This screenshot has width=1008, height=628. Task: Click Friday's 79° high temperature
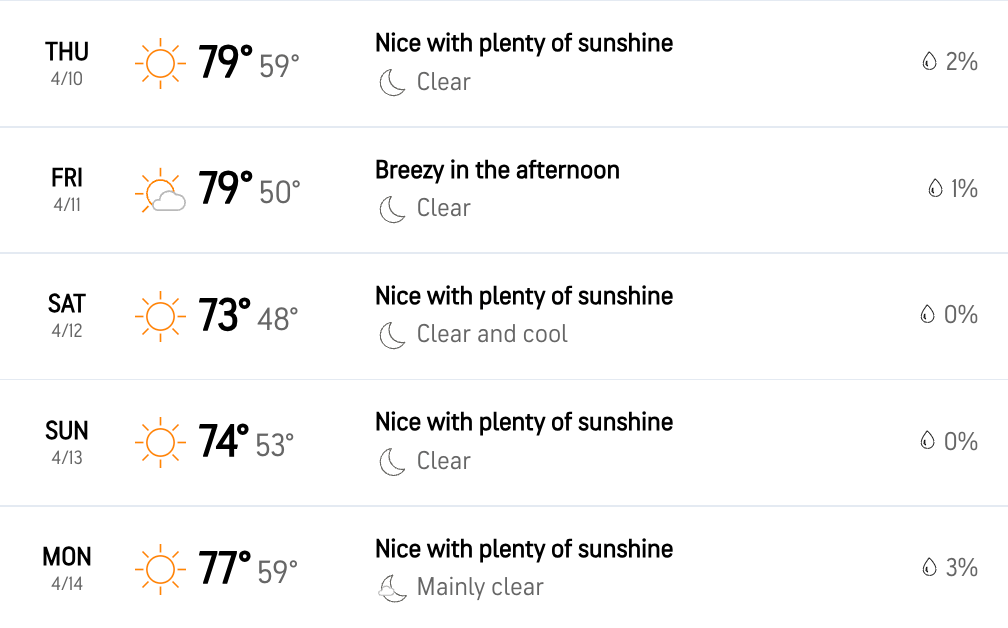(x=225, y=188)
